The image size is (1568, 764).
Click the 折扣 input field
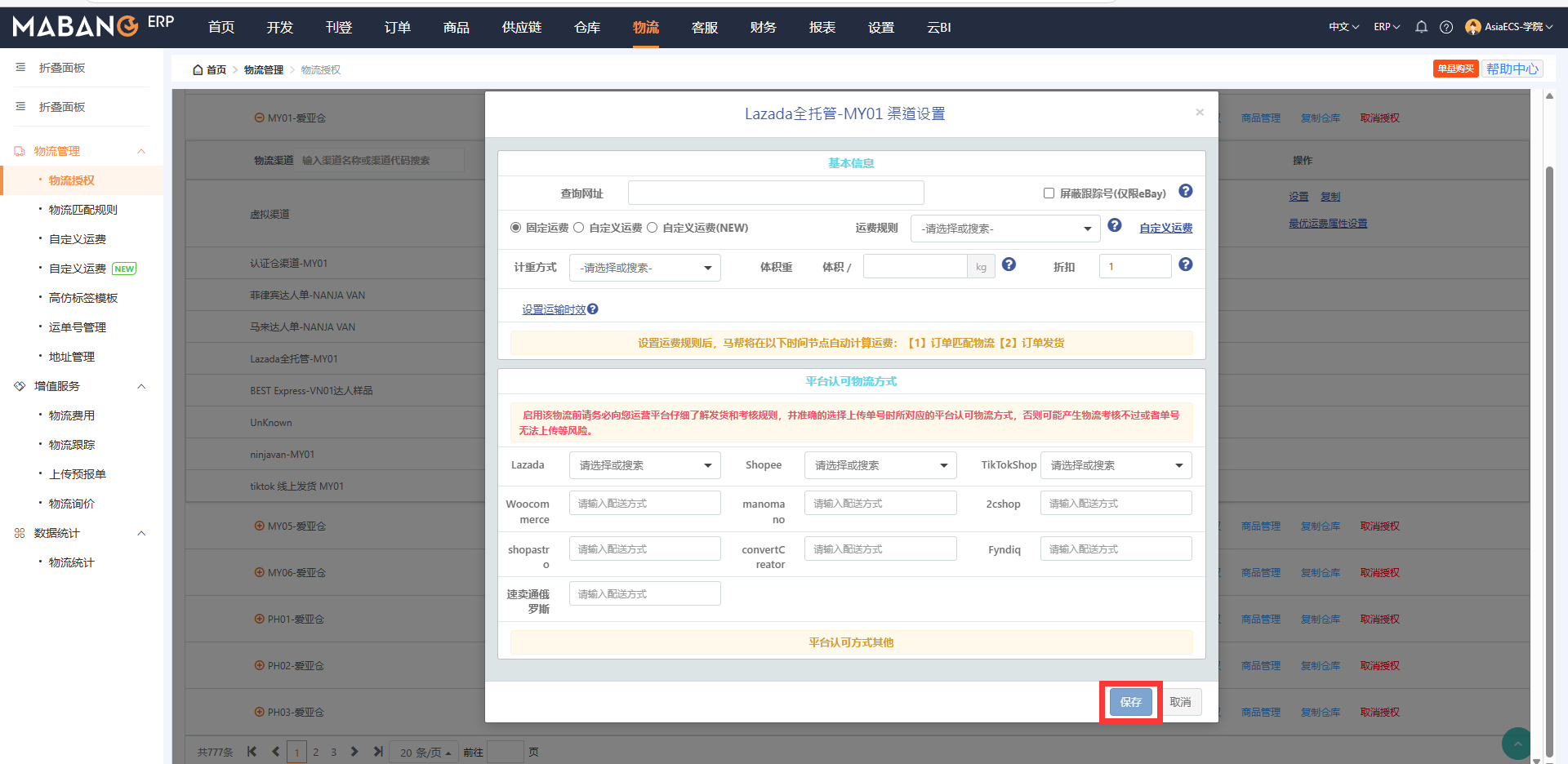pos(1135,266)
